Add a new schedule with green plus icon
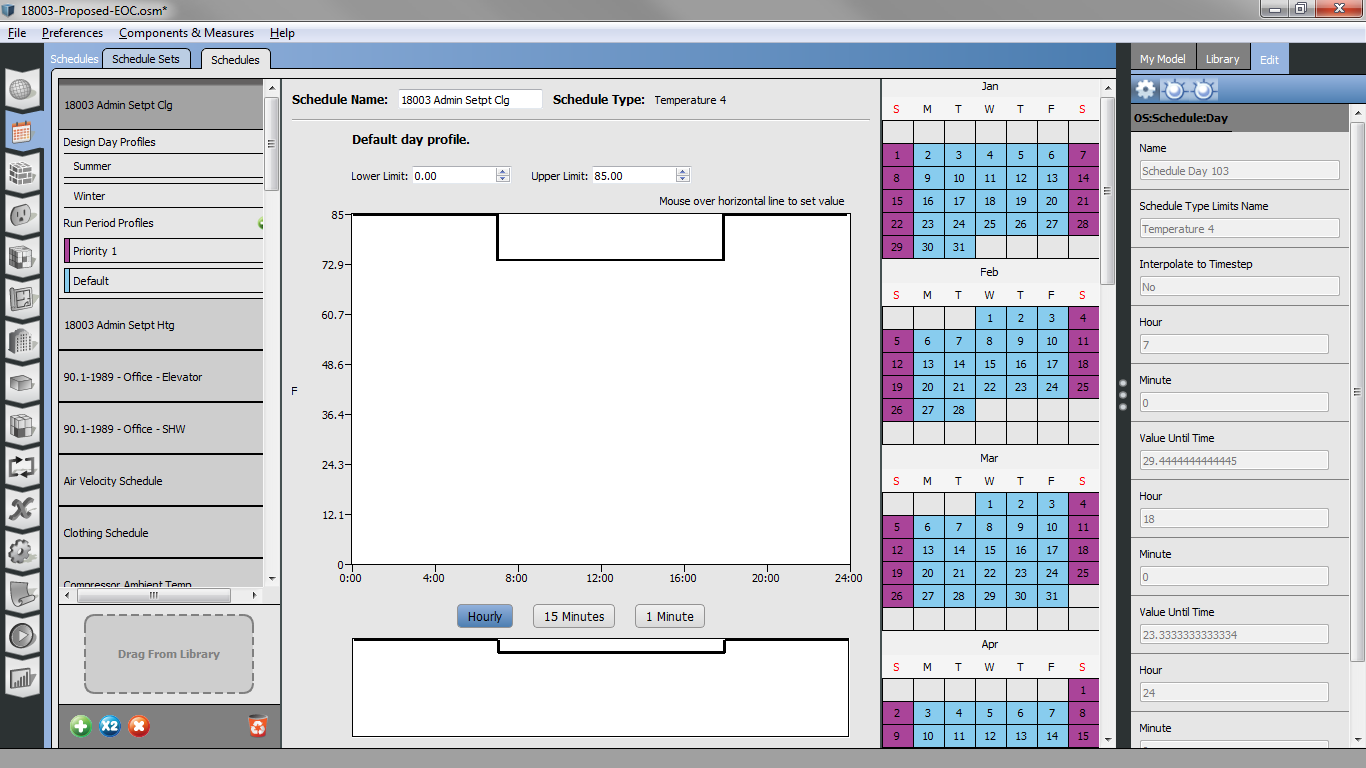1366x768 pixels. 79,727
